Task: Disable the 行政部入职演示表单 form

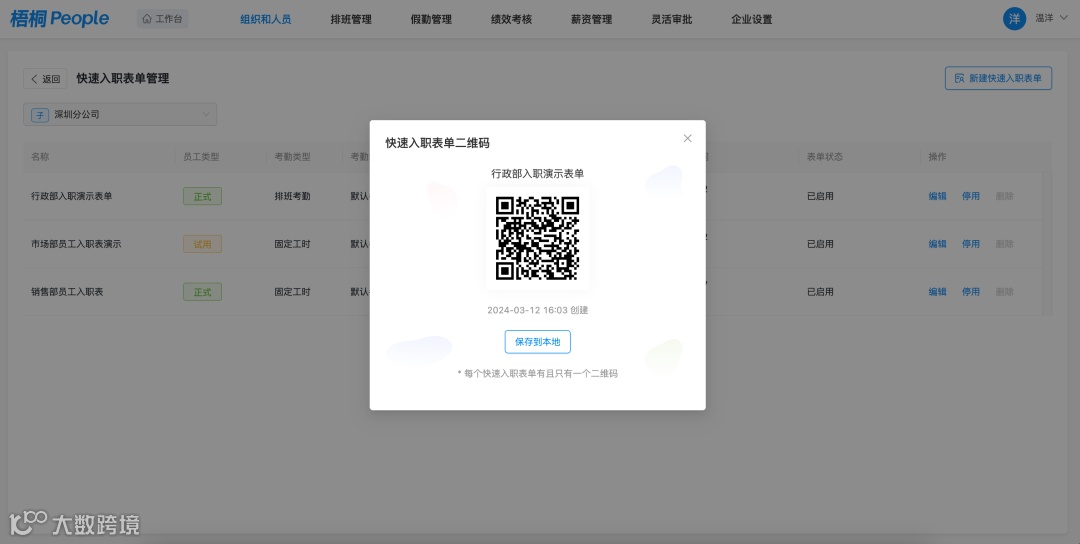Action: coord(970,196)
